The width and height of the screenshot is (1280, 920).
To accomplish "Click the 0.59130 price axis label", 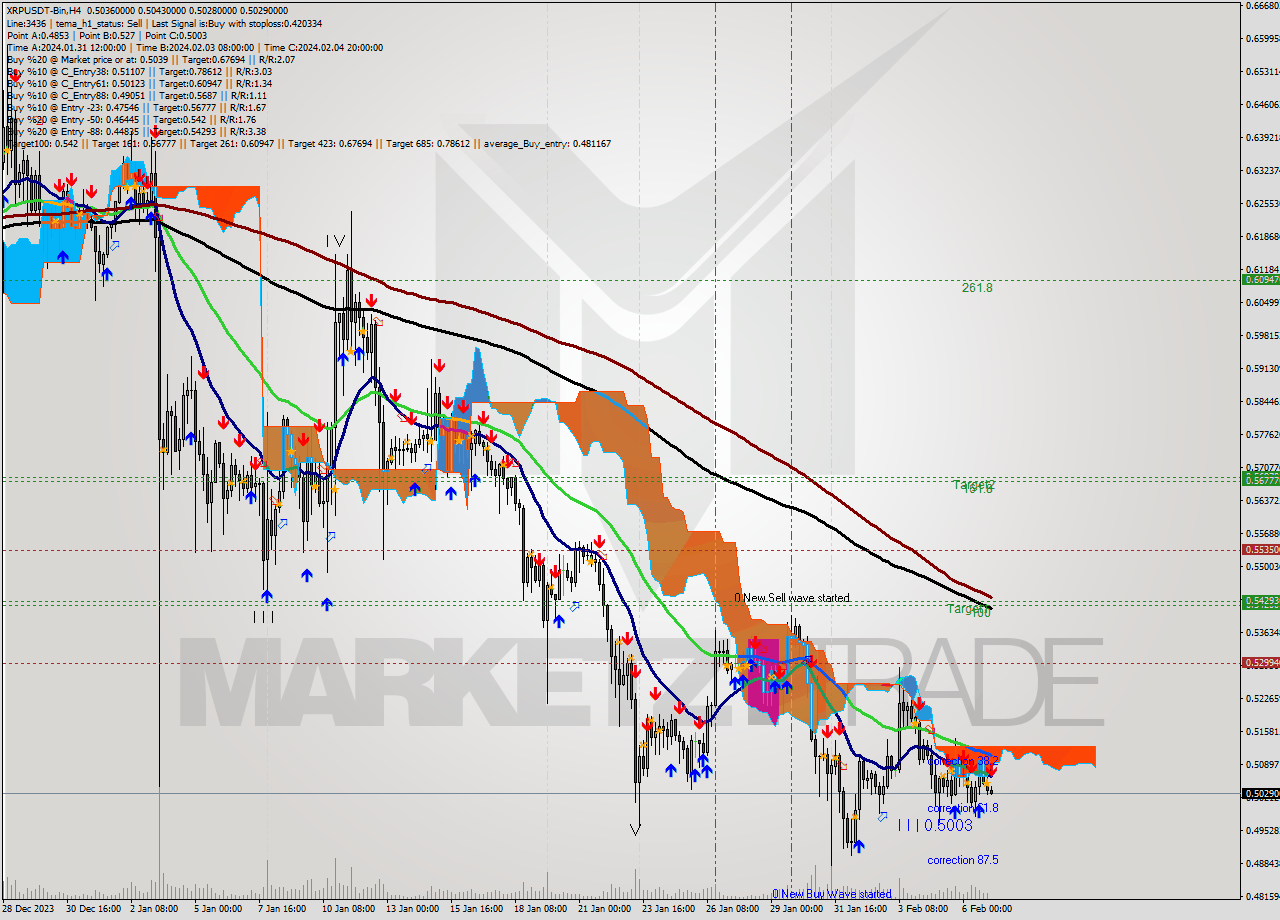I will coord(1262,368).
